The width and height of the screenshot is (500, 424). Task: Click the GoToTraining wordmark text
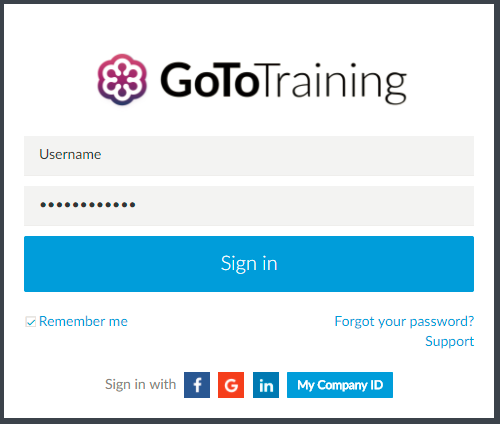[283, 83]
